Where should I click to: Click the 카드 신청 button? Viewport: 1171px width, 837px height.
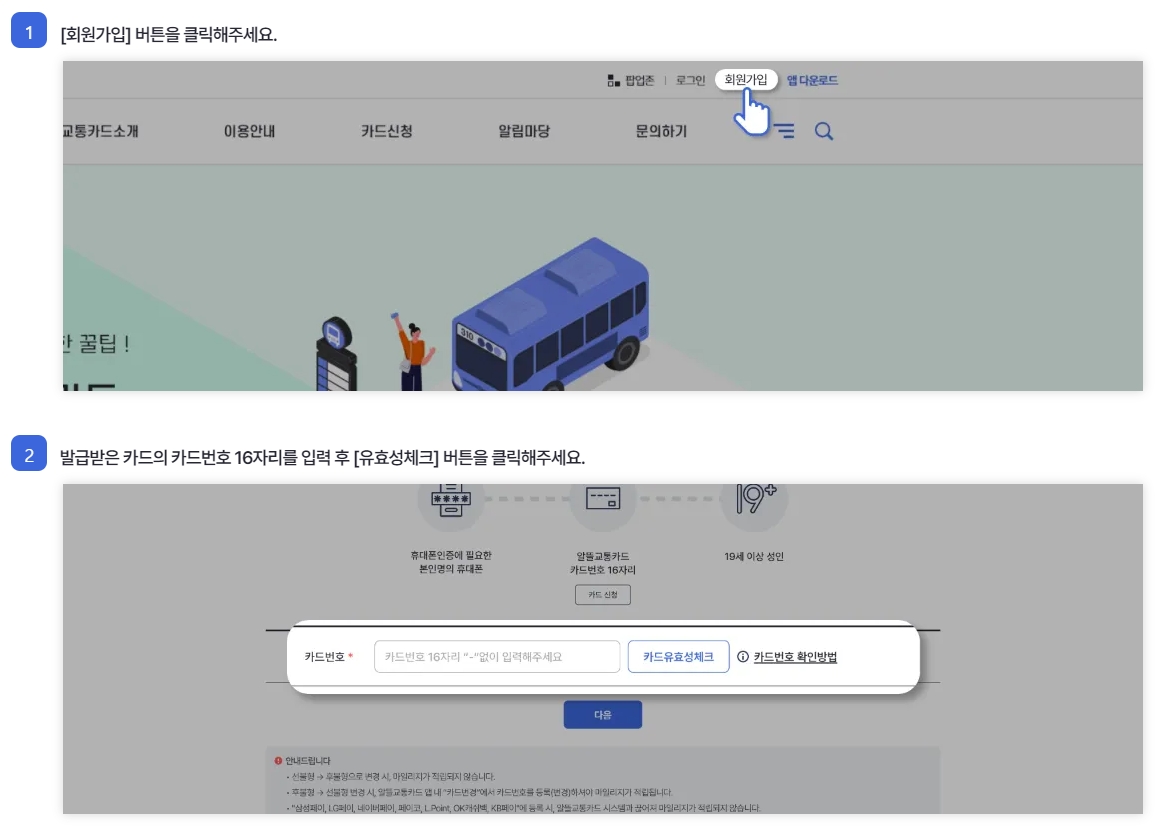coord(603,594)
